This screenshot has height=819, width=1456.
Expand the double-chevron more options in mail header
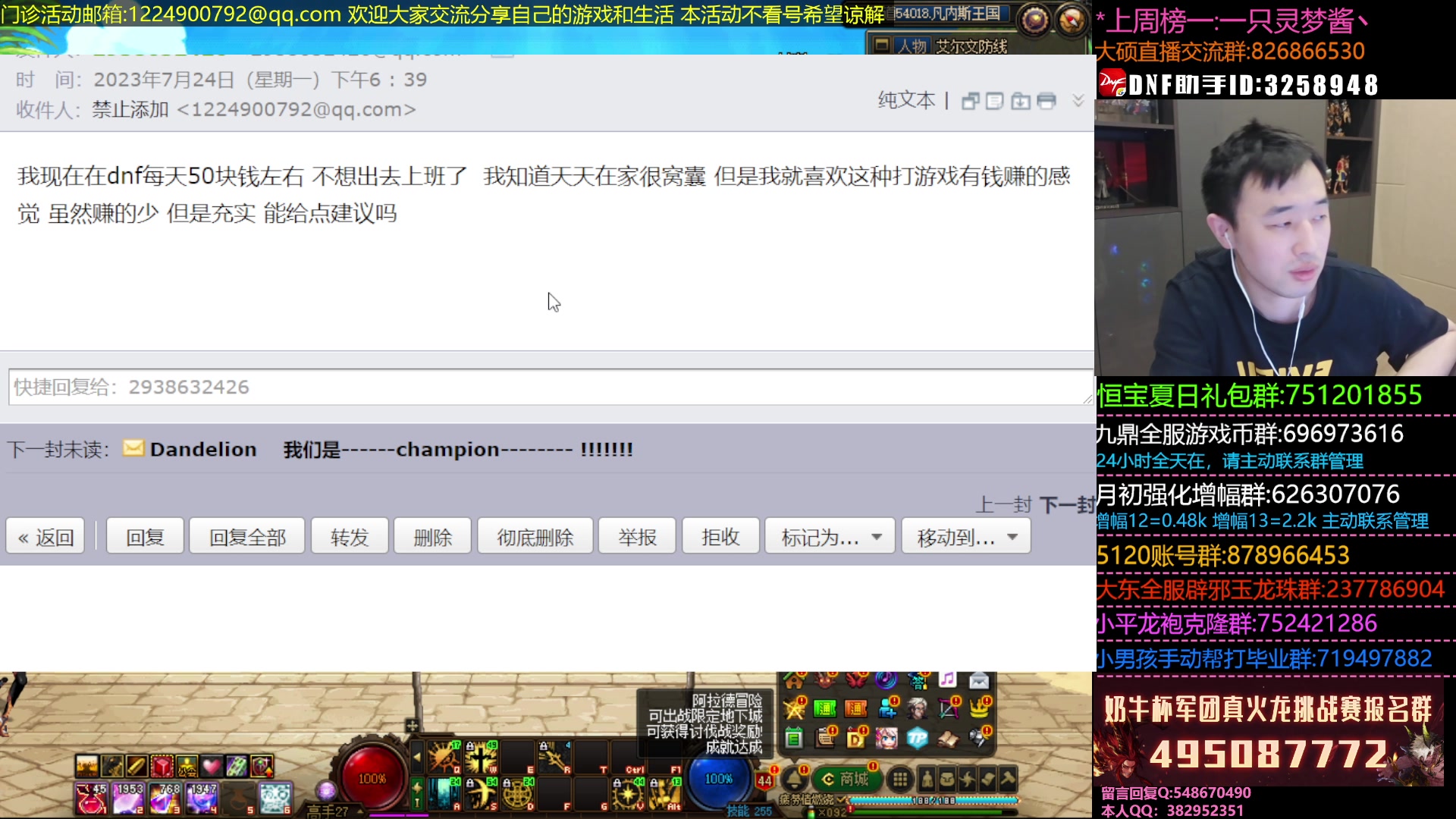[x=1079, y=99]
